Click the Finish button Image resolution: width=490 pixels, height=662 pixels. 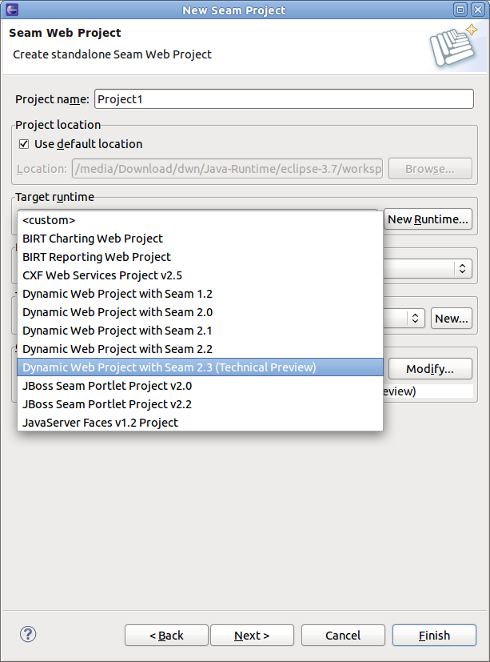coord(434,635)
